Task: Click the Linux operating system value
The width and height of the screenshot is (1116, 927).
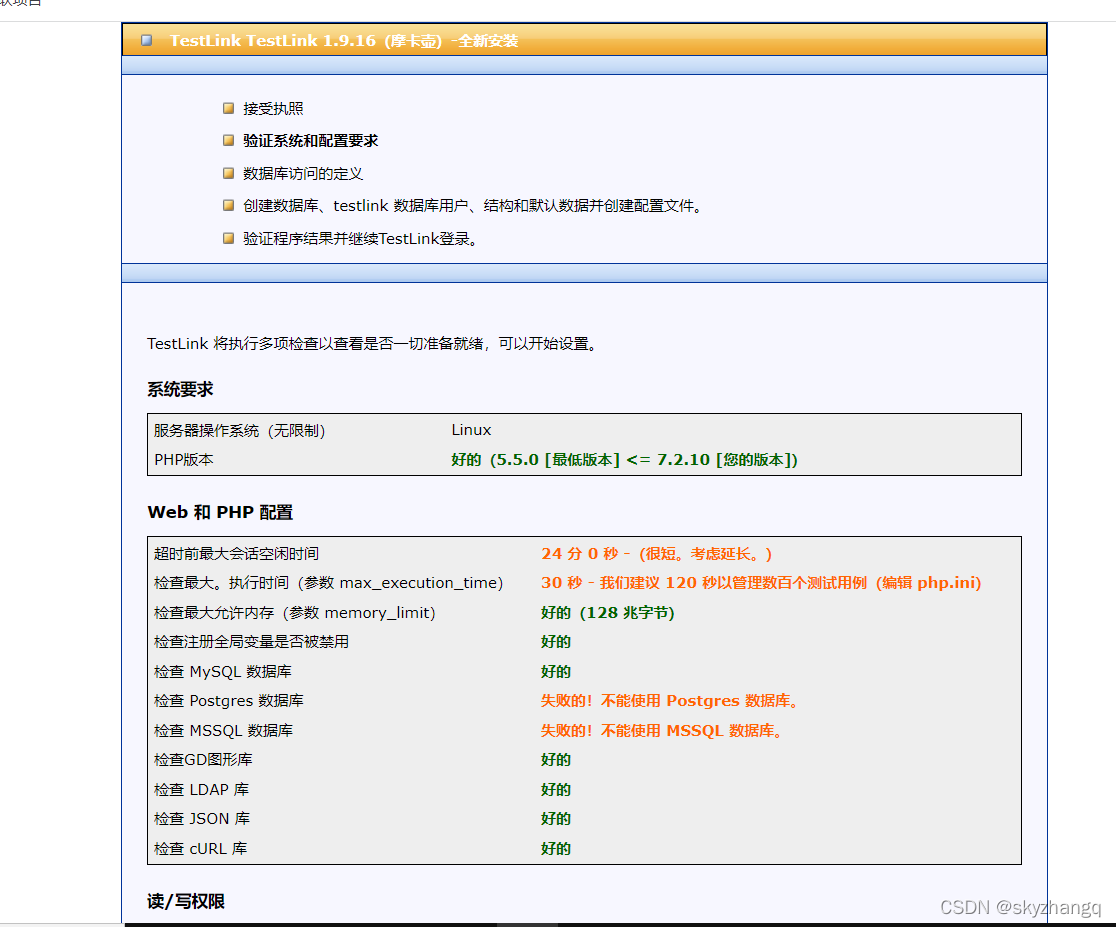Action: tap(471, 430)
